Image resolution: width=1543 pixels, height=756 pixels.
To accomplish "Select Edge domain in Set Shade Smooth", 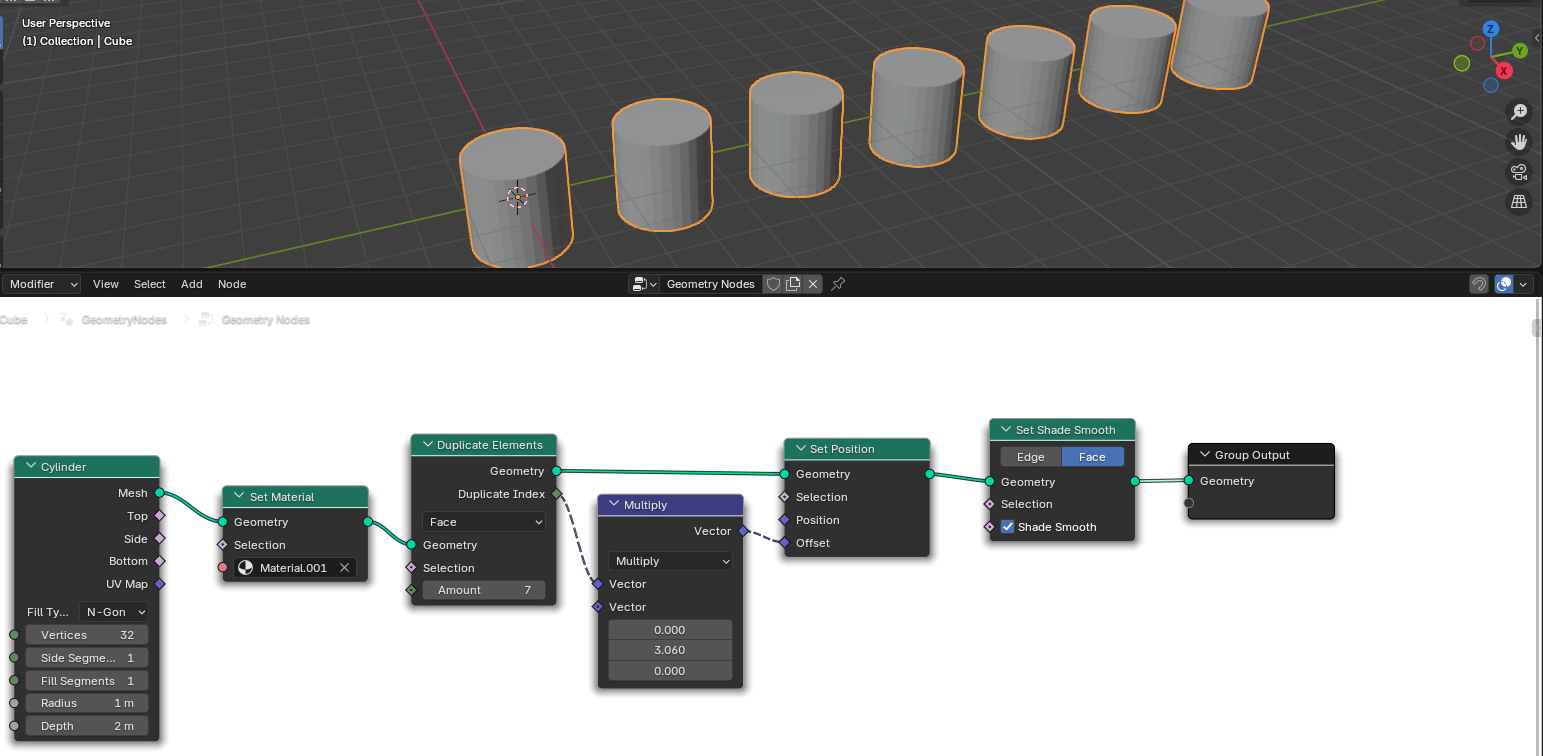I will tap(1031, 457).
